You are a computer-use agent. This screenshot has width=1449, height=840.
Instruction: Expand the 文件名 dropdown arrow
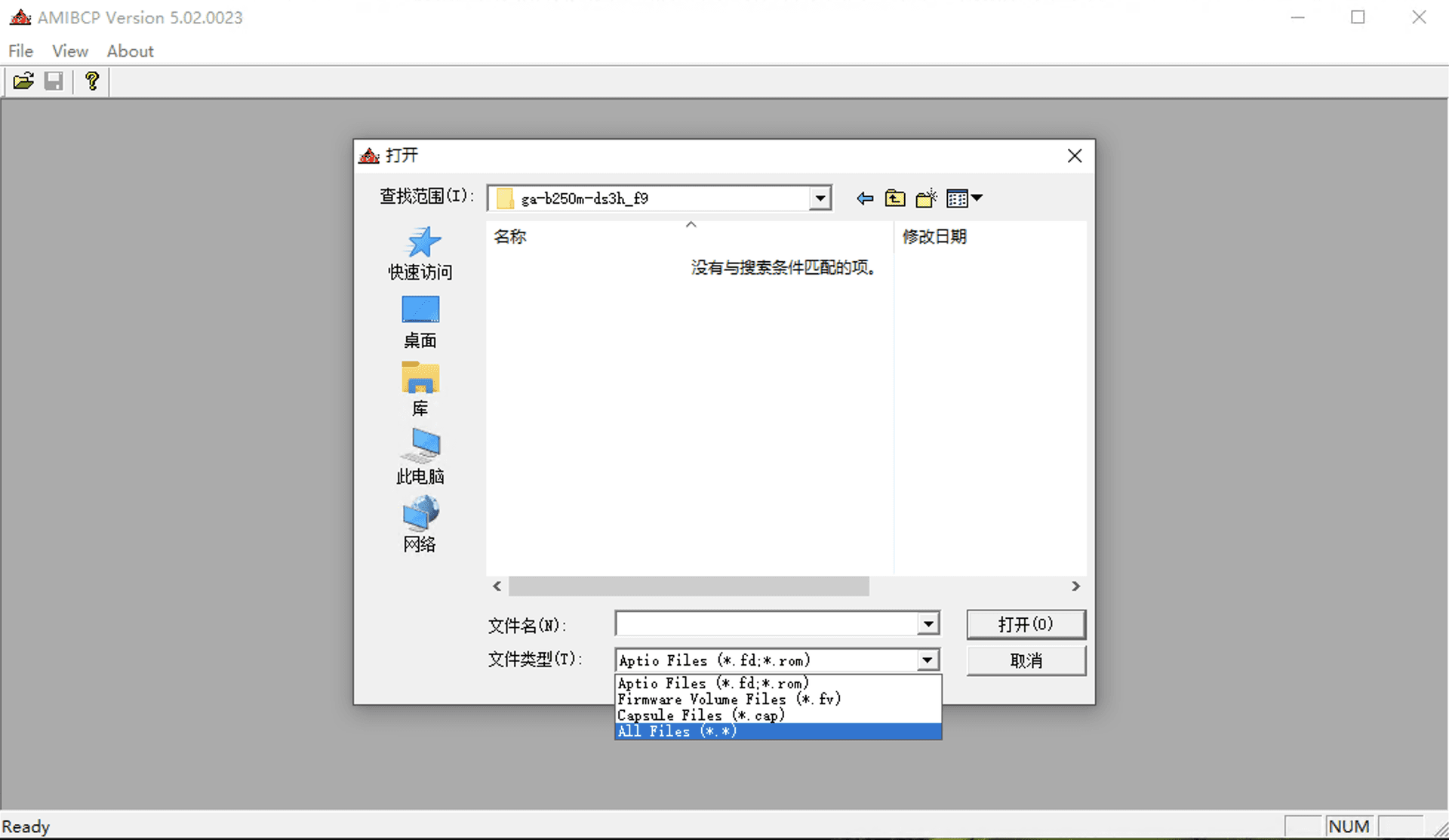(x=928, y=624)
